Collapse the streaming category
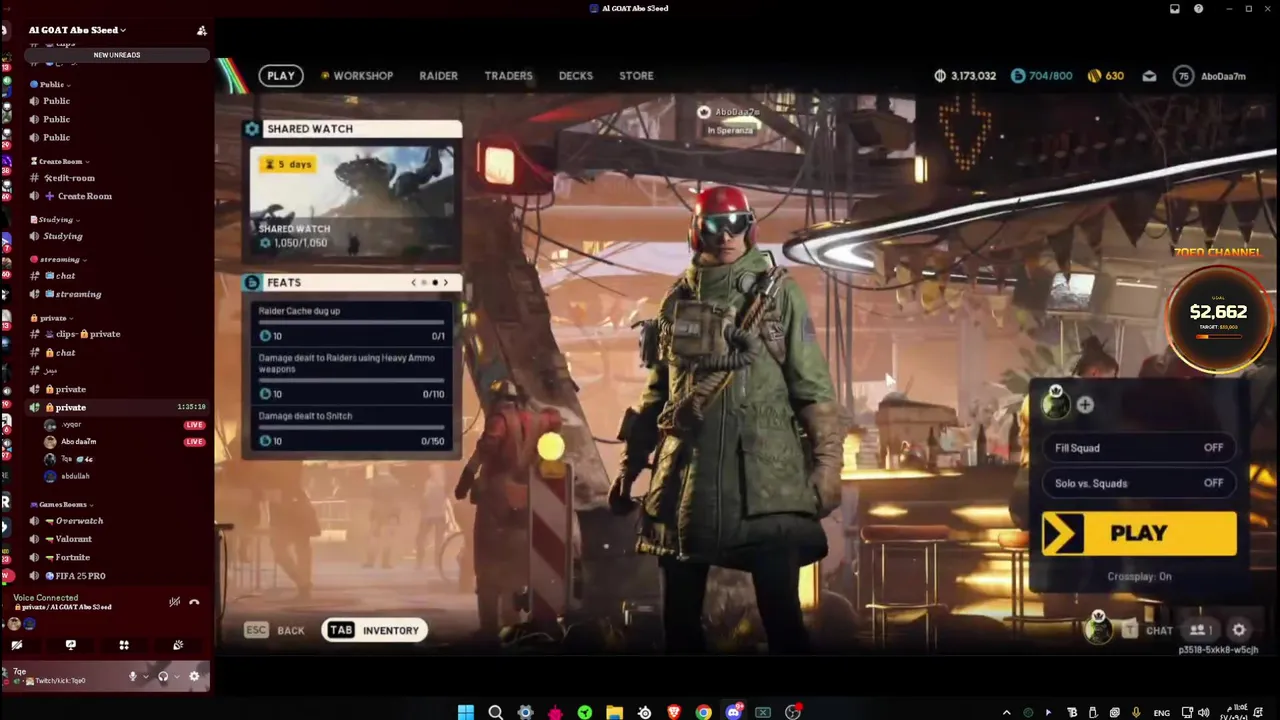 click(x=58, y=259)
